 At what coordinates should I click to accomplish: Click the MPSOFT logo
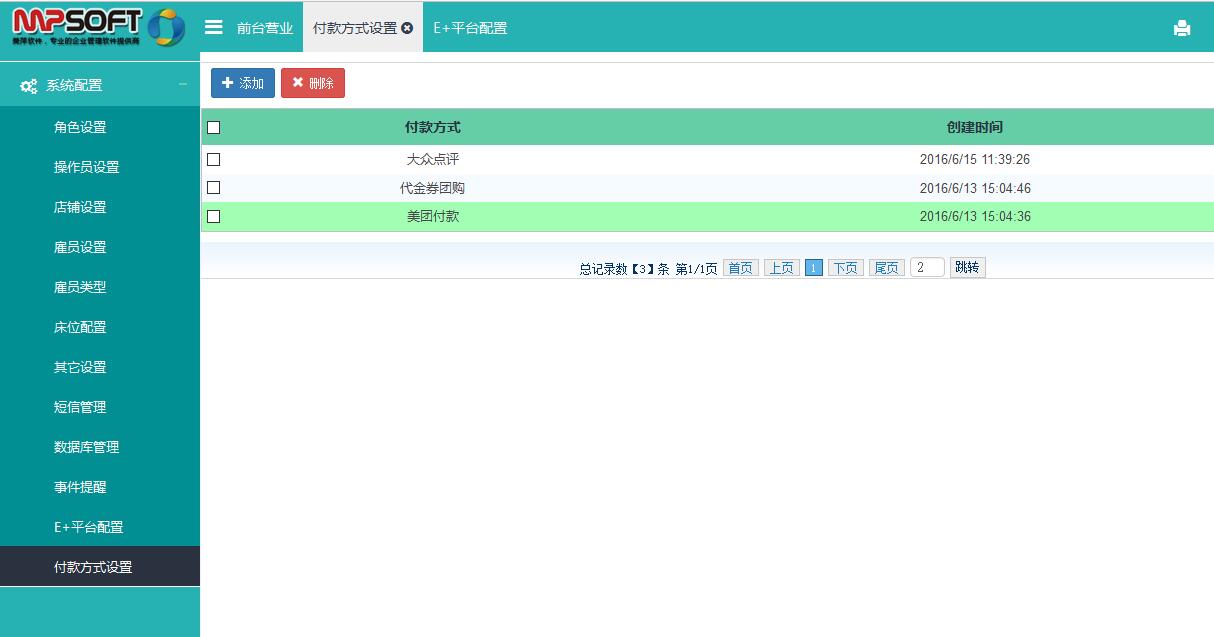point(98,27)
